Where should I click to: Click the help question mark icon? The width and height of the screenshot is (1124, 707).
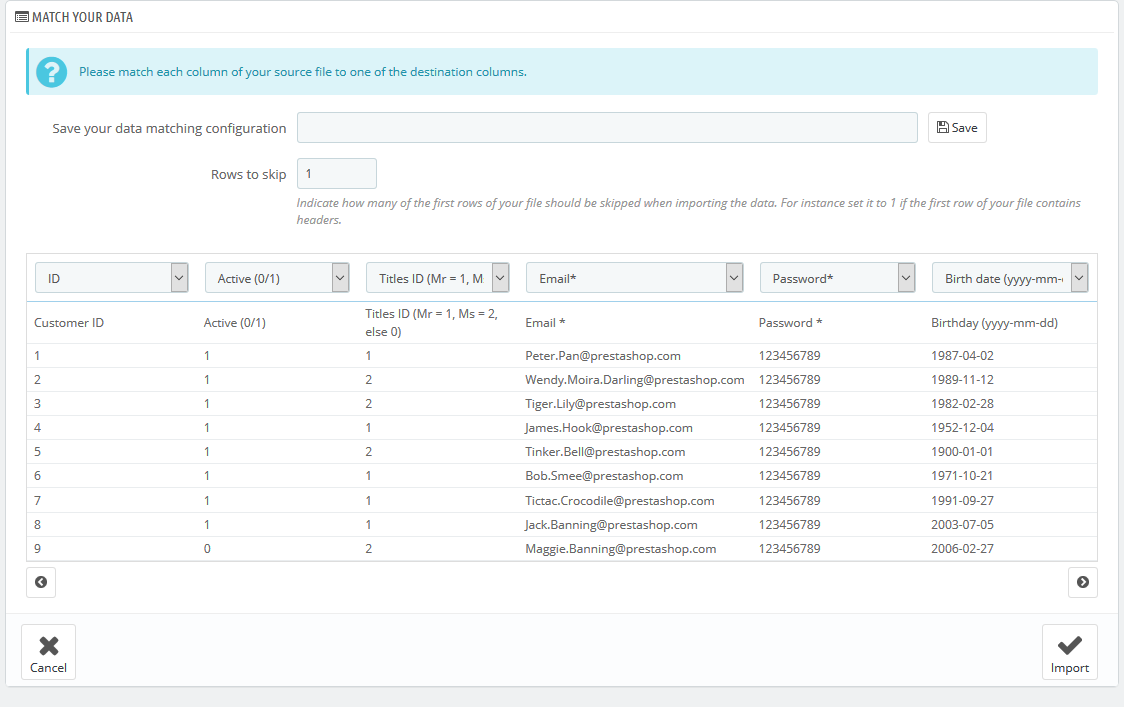51,72
